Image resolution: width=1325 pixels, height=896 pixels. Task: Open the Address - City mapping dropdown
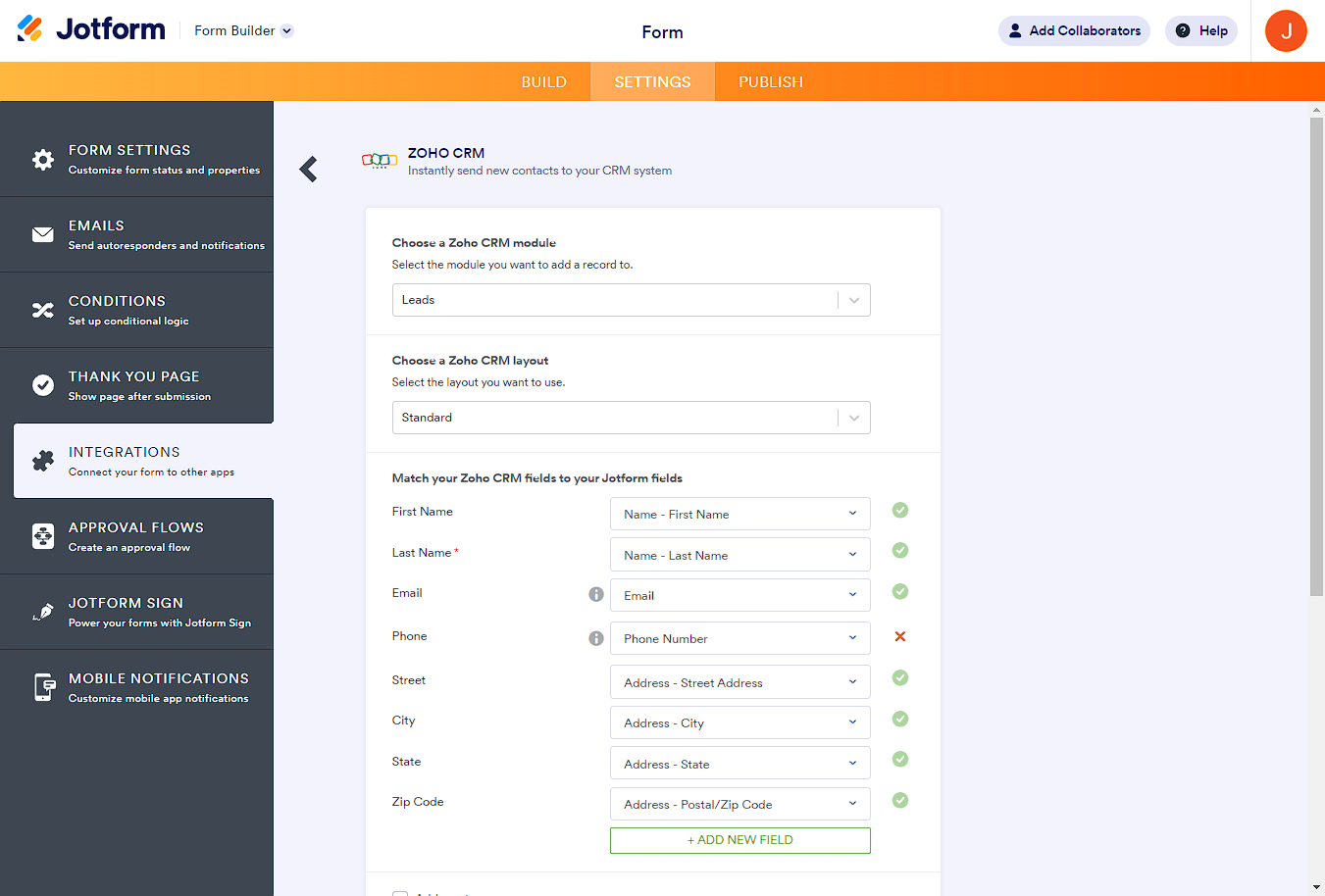(x=739, y=723)
